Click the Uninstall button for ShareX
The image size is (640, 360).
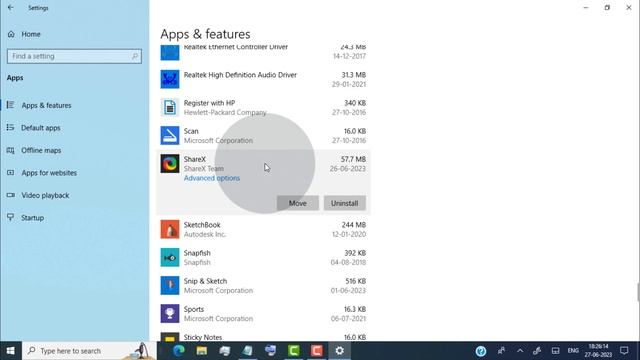point(344,203)
